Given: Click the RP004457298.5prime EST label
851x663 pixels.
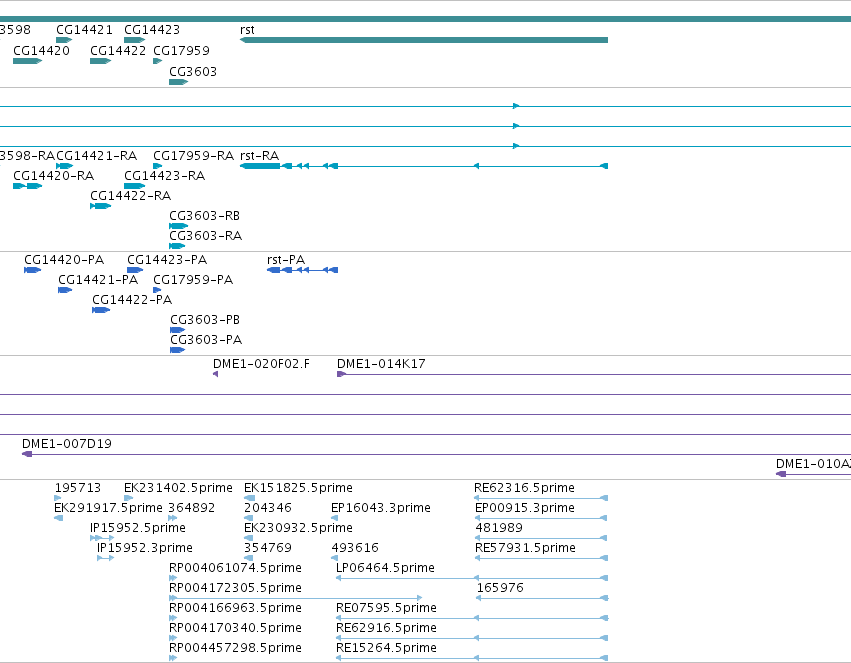Looking at the screenshot, I should coord(235,648).
